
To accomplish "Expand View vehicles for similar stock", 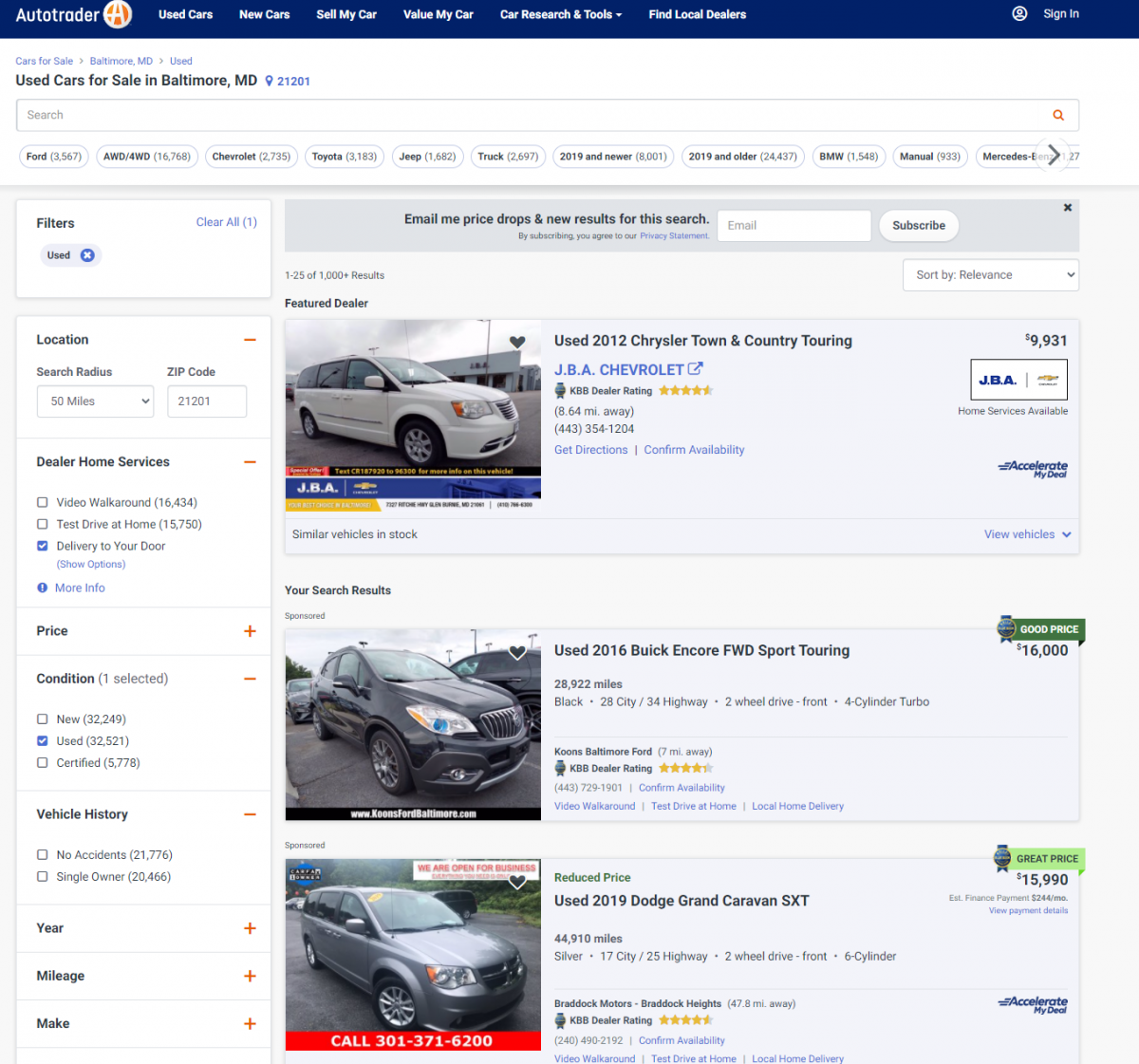I will click(x=1028, y=534).
